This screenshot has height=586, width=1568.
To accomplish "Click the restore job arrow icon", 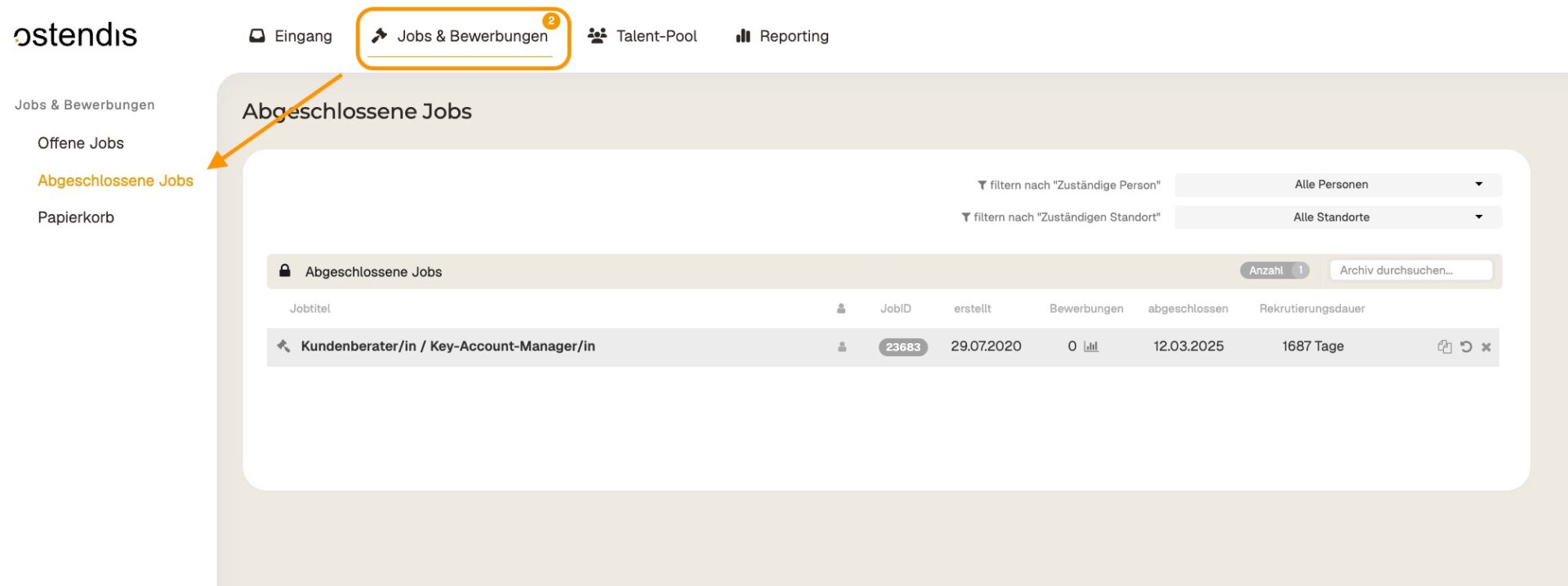I will coord(1466,347).
